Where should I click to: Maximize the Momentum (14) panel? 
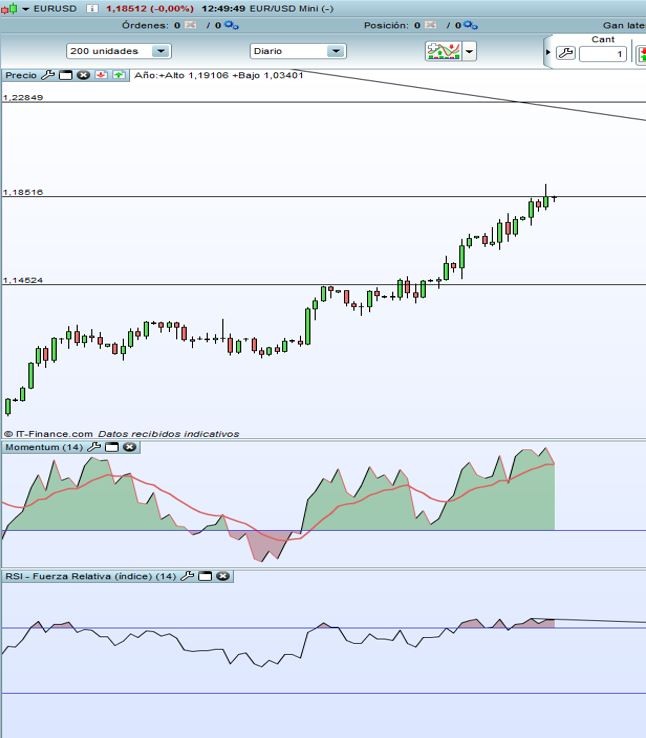tap(112, 447)
